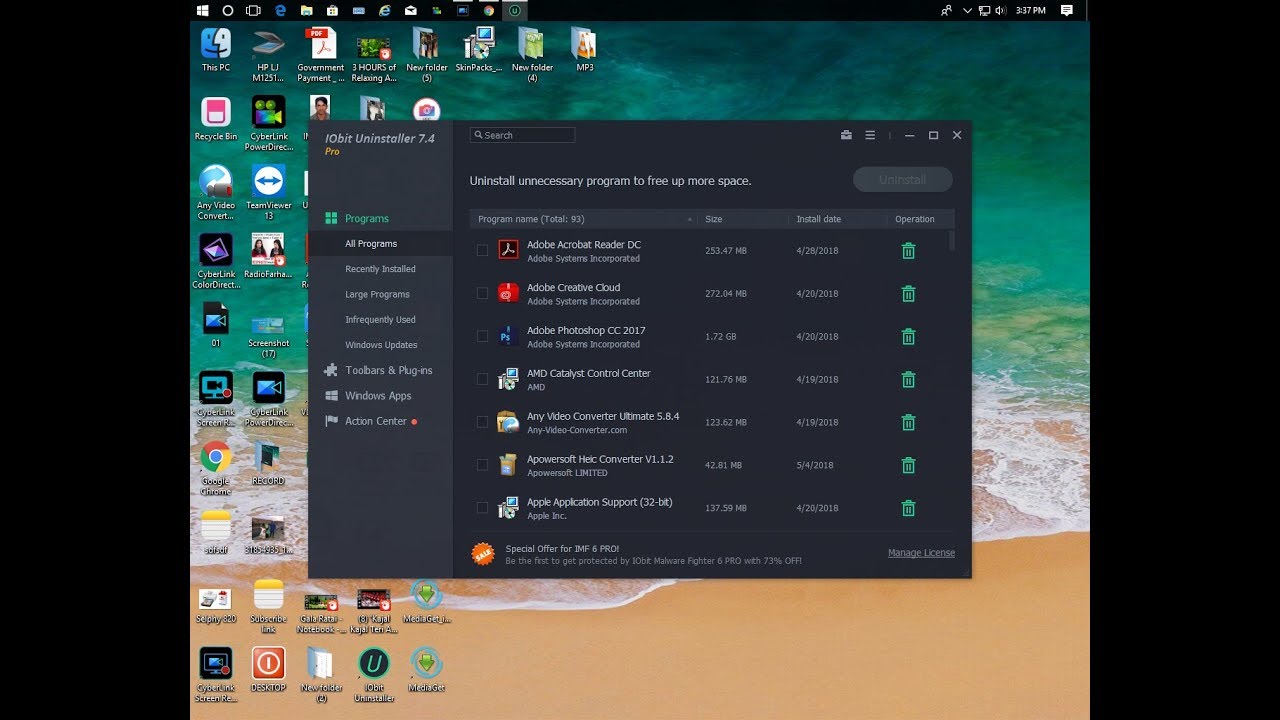Select MP3 folder on desktop

coord(584,50)
